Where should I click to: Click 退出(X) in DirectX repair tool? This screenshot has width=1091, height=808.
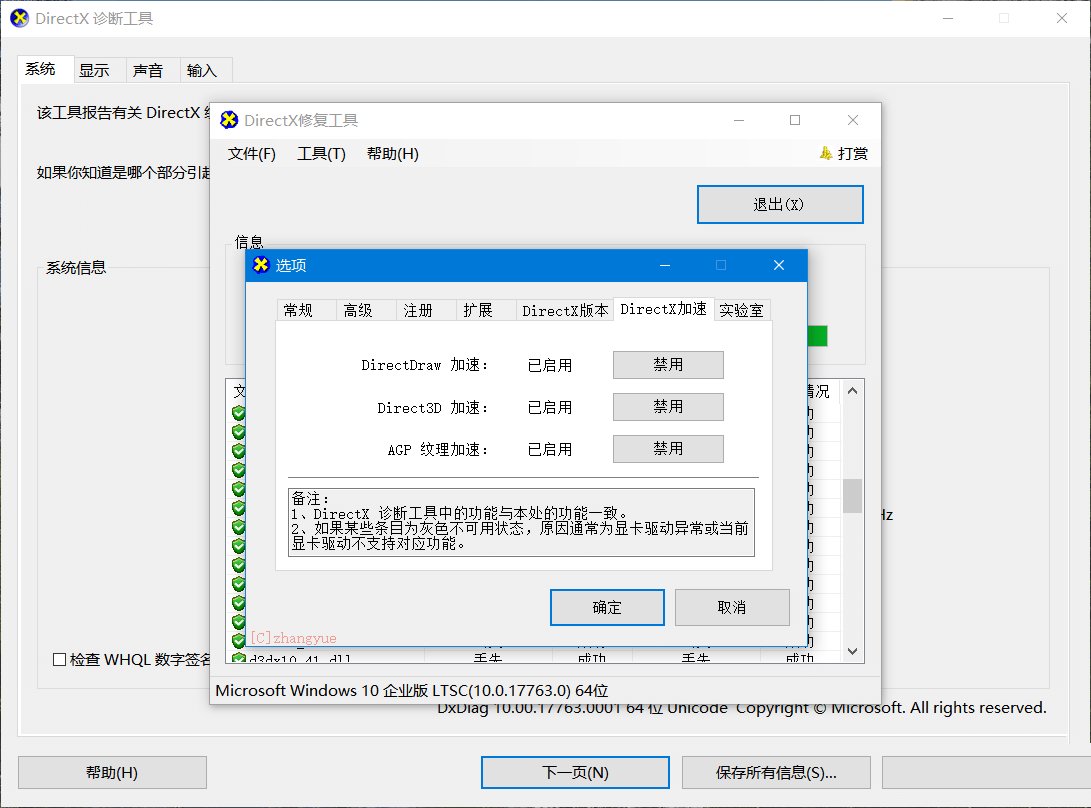coord(780,205)
